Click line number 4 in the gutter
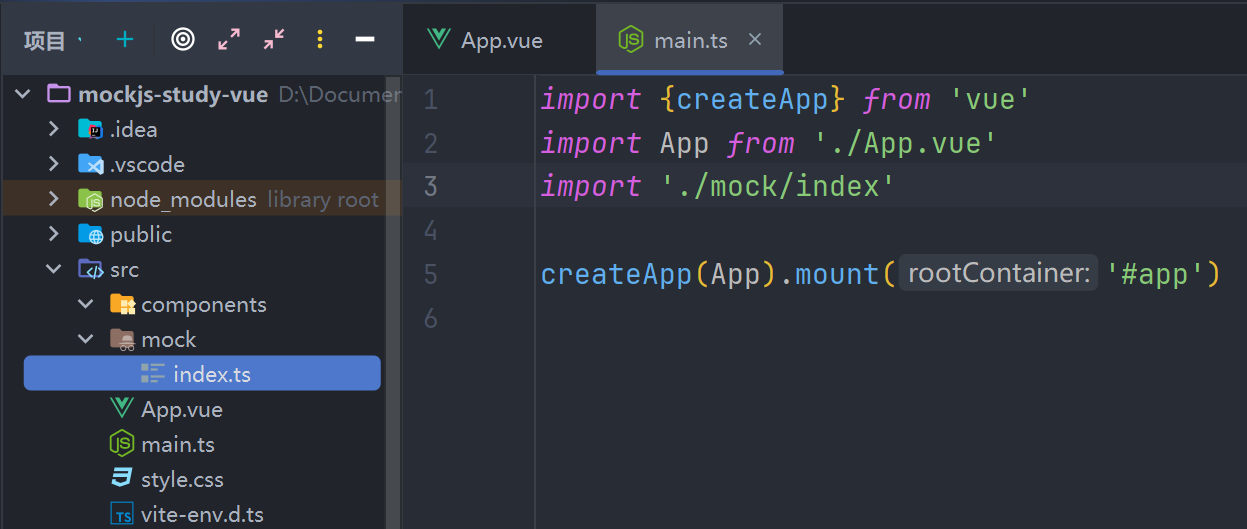 click(x=430, y=230)
